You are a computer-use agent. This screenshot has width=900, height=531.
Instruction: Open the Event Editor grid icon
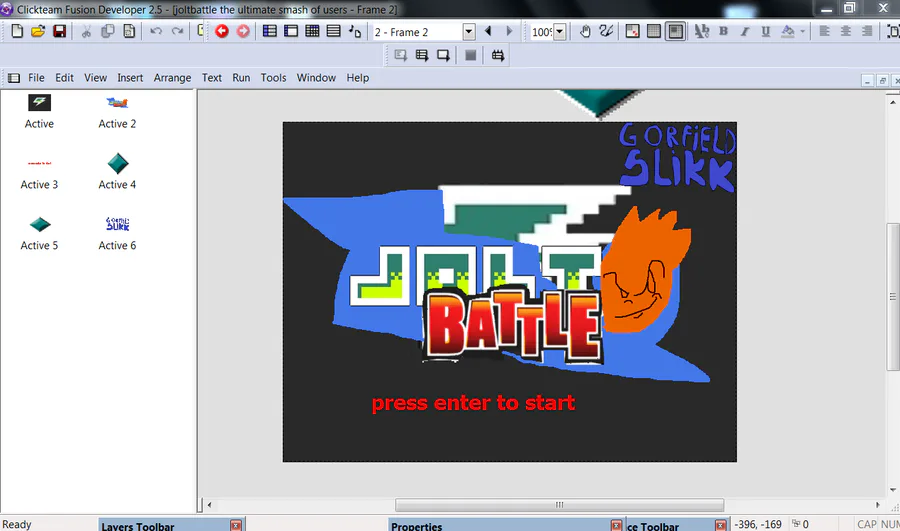point(312,31)
